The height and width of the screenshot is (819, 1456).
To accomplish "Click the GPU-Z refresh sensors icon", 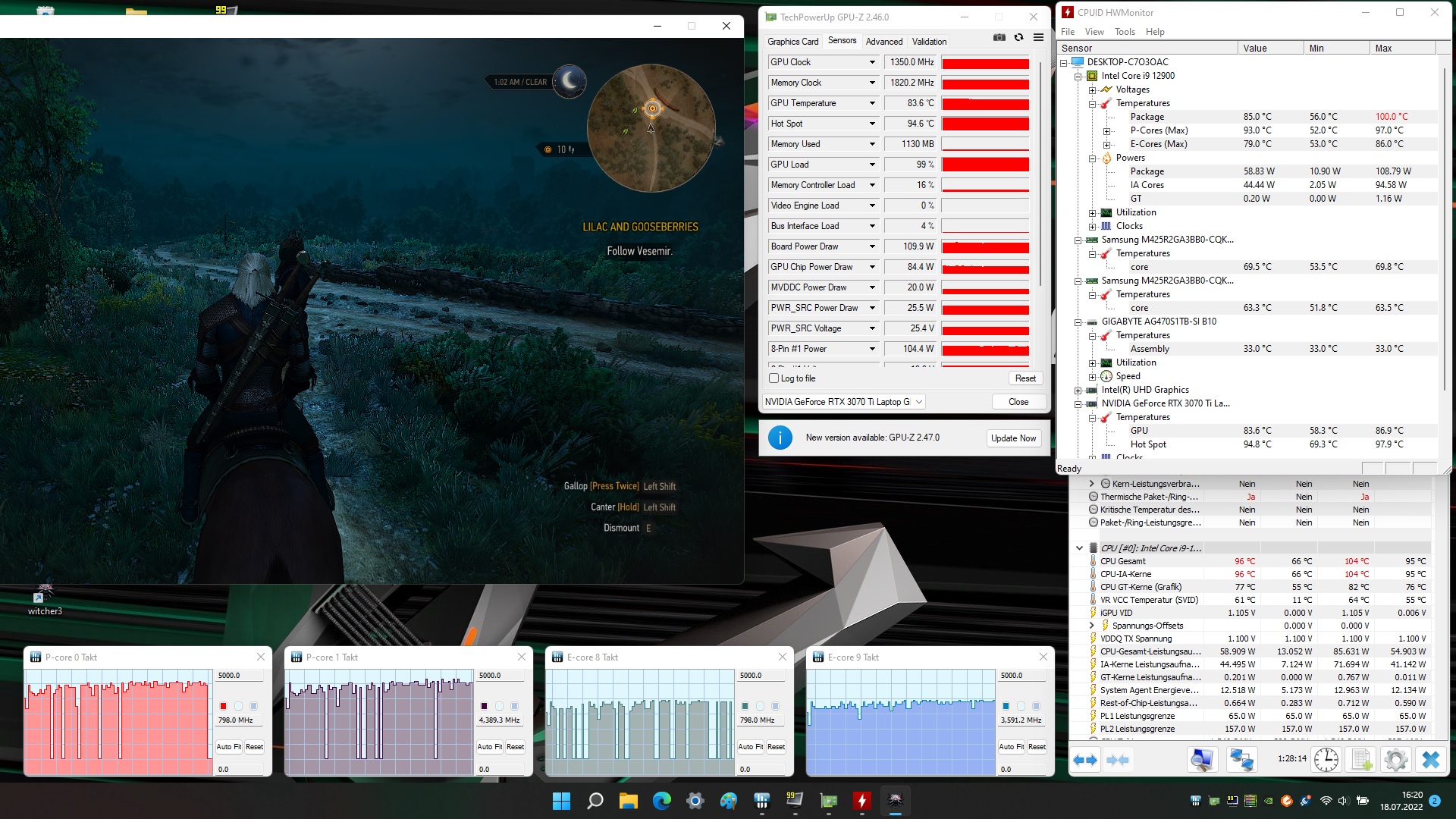I will [1019, 37].
